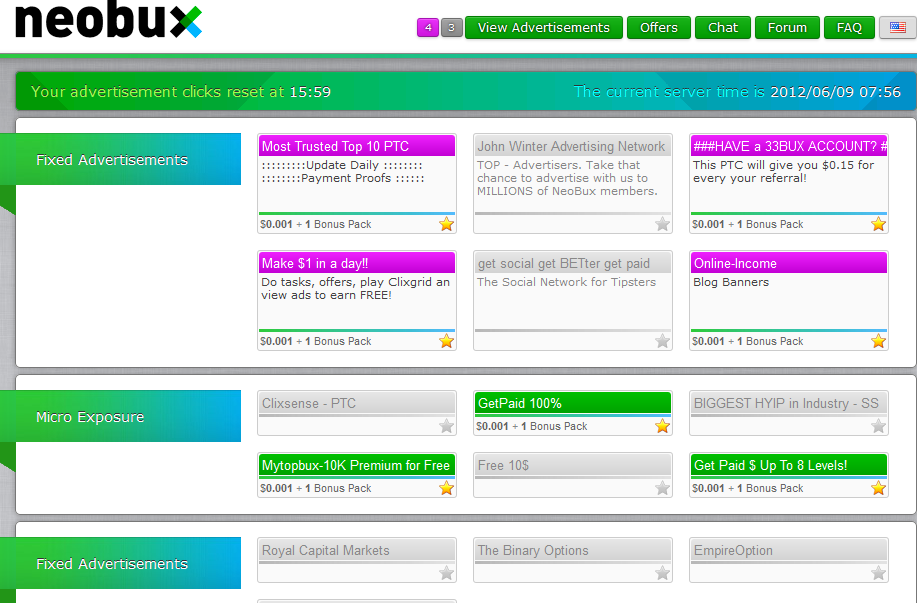Open Mytopbux-10K Premium for Free ad
Image resolution: width=917 pixels, height=603 pixels.
click(x=357, y=466)
